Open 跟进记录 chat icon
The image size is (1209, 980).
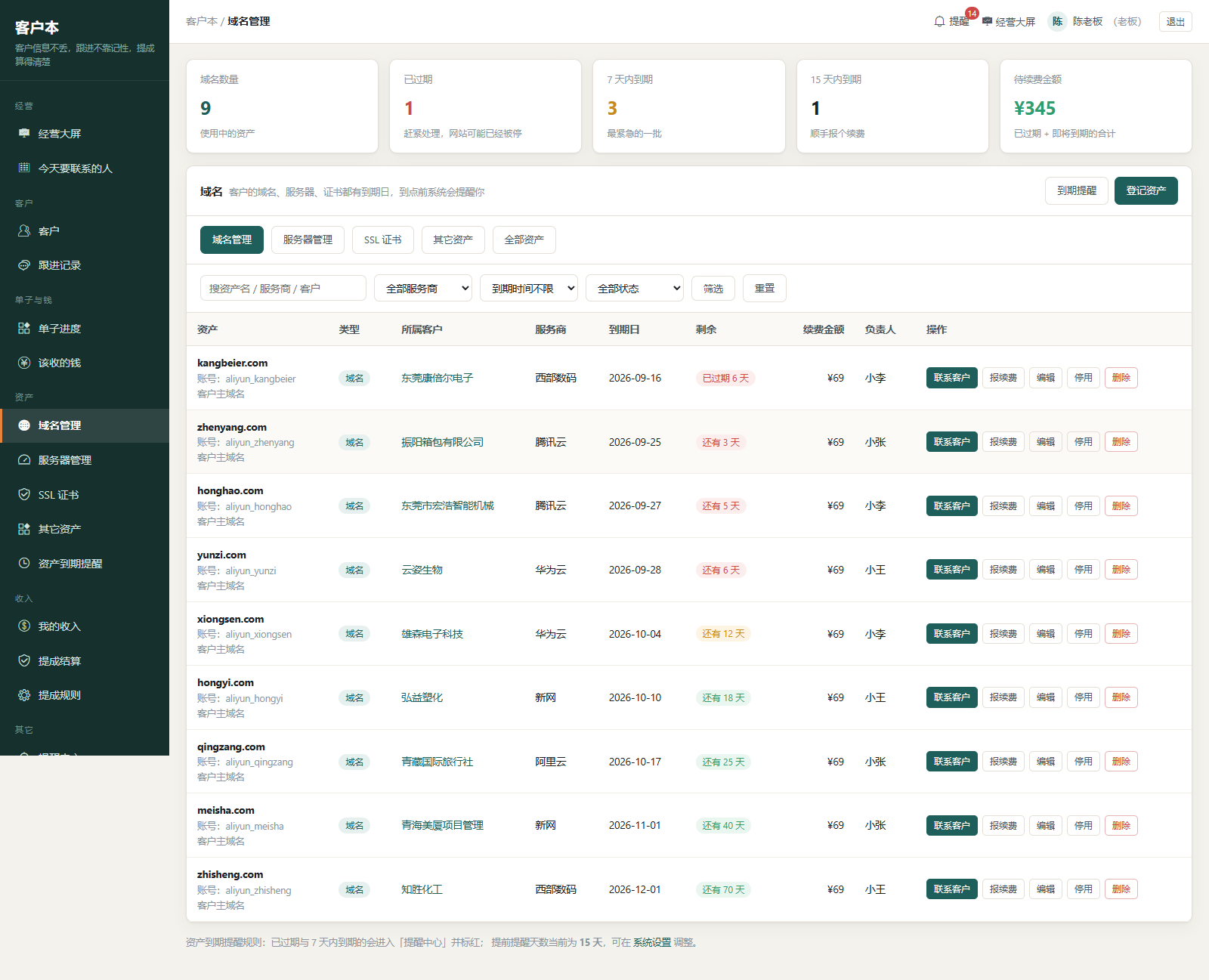[24, 265]
